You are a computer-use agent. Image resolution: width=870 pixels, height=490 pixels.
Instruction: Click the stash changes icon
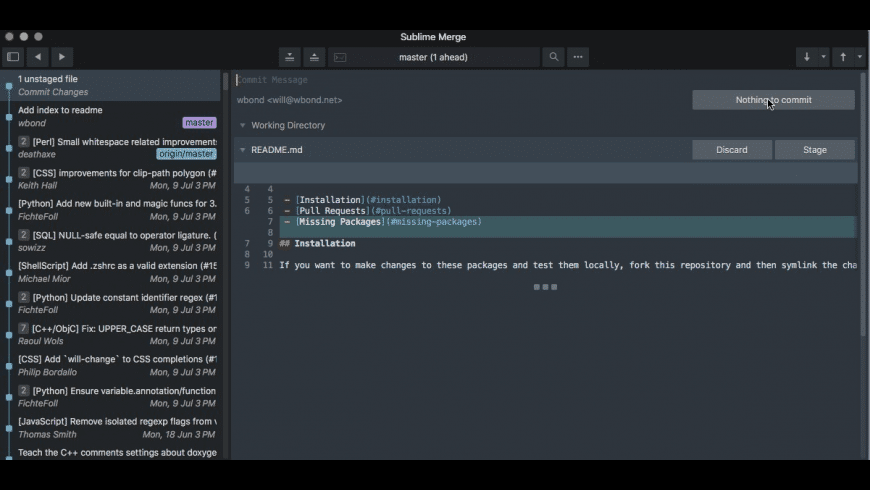tap(290, 57)
